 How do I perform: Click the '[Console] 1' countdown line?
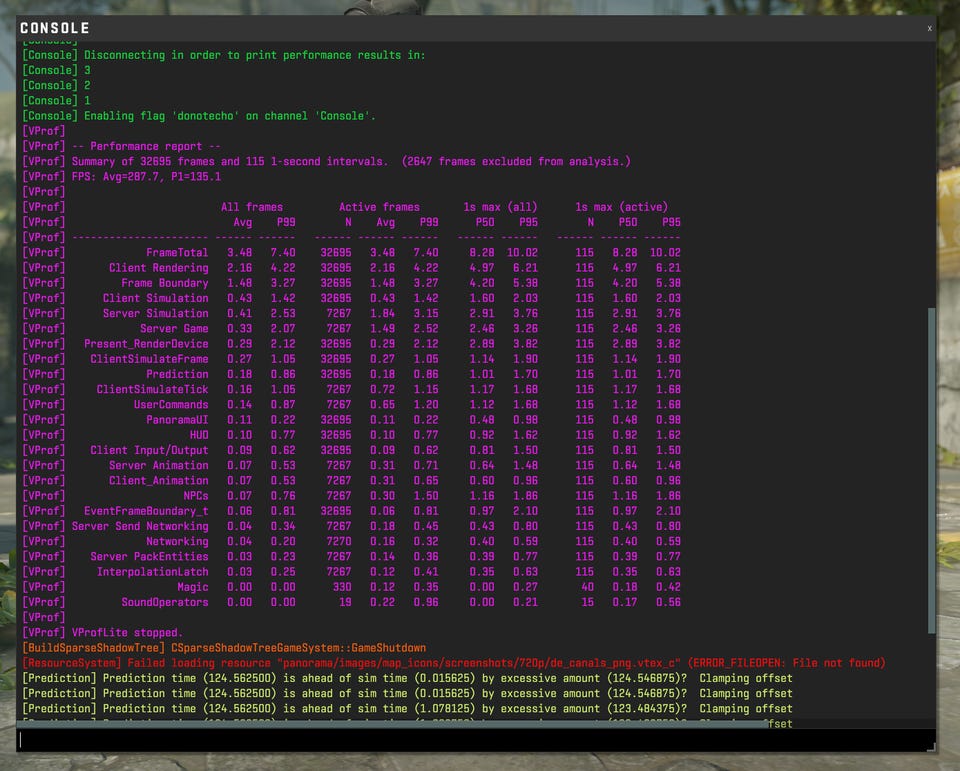pos(56,100)
